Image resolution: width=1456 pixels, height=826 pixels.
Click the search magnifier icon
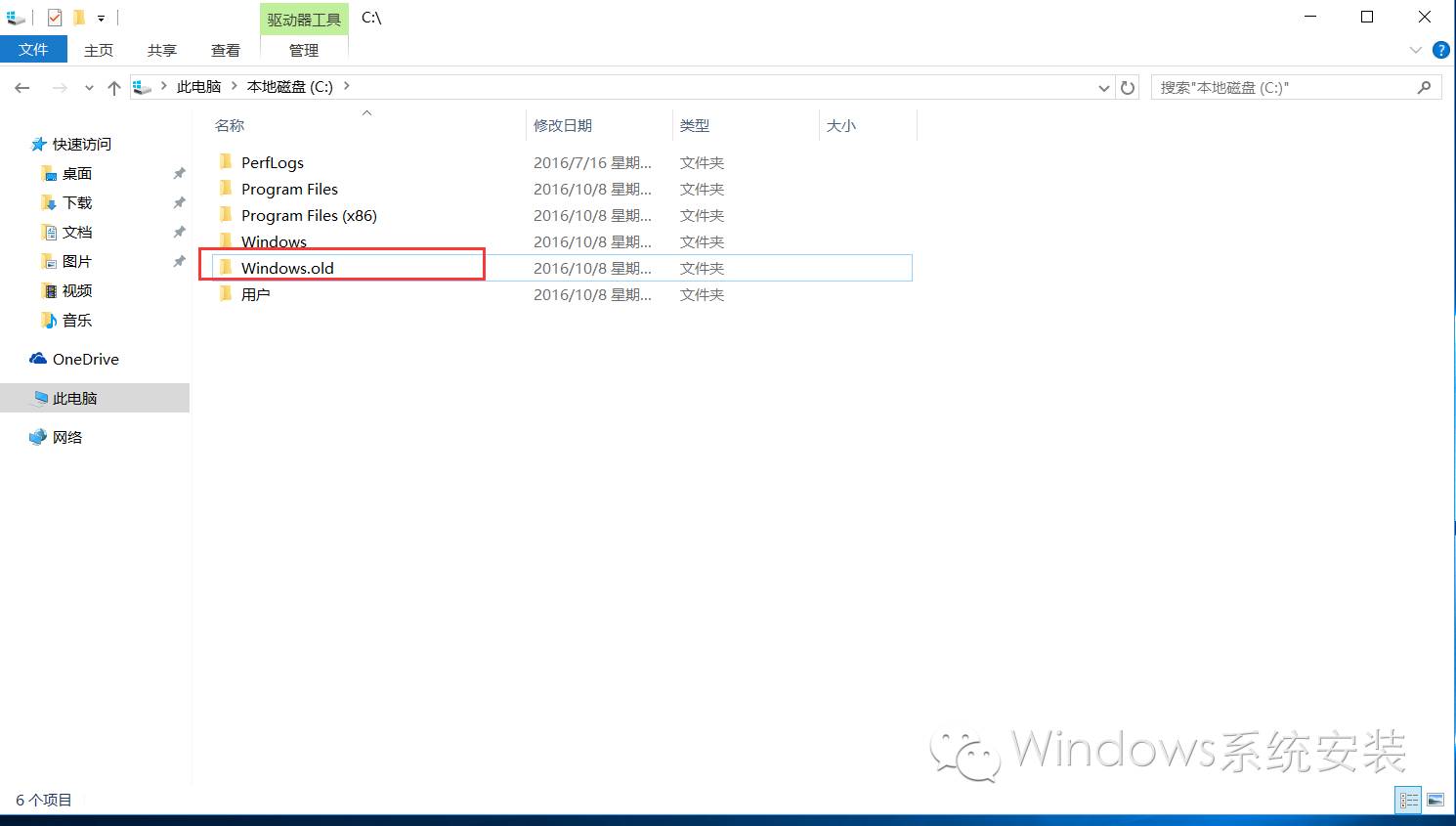point(1424,88)
